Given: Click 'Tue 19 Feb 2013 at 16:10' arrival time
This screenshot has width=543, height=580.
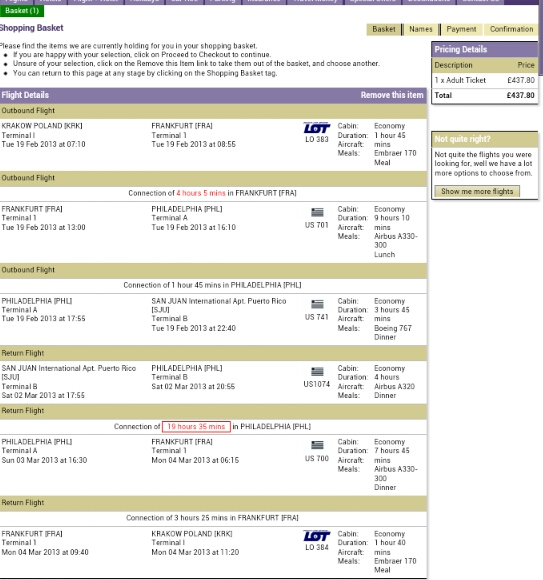Looking at the screenshot, I should coord(193,227).
